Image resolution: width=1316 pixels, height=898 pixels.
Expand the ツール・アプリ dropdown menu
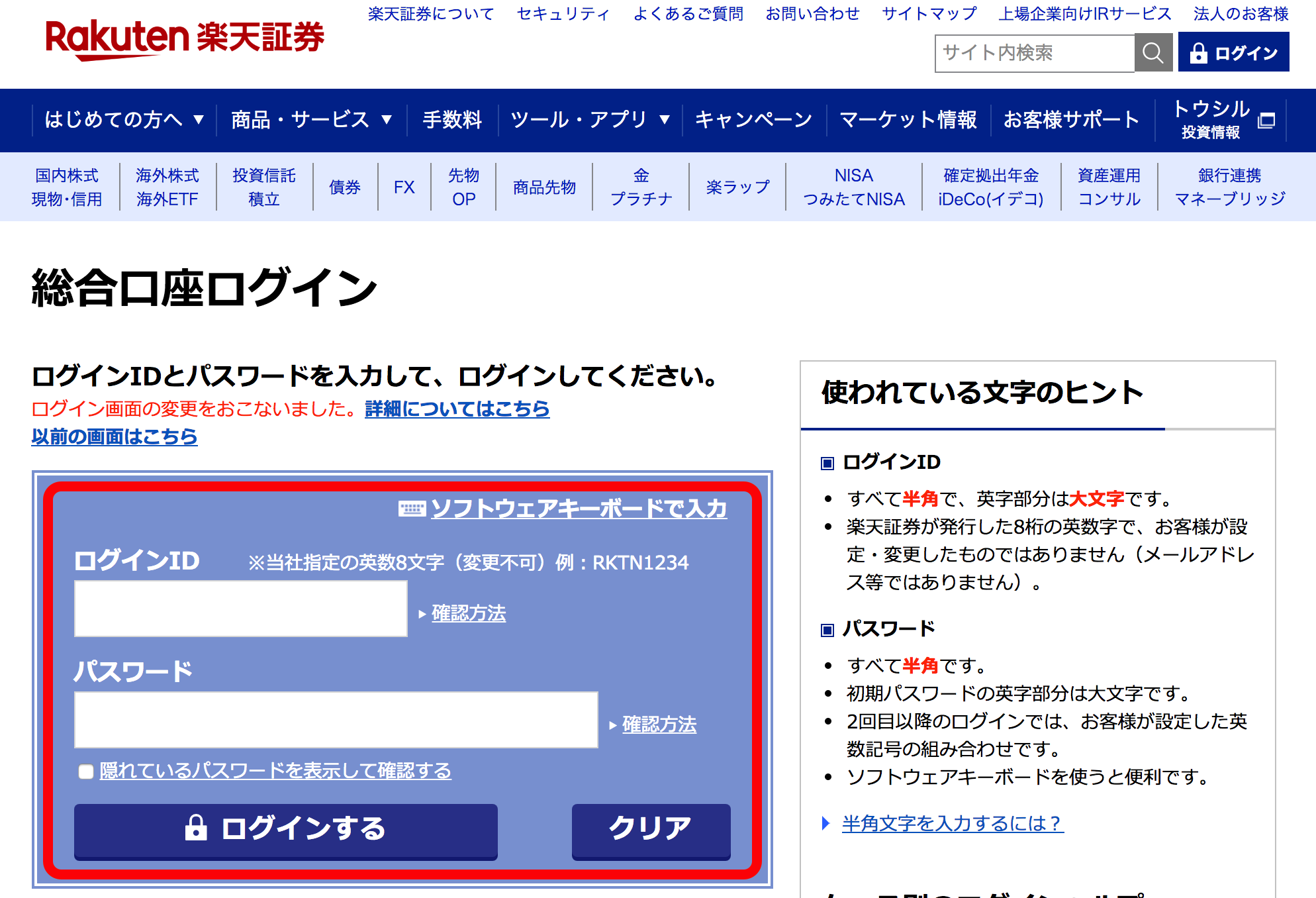click(590, 120)
